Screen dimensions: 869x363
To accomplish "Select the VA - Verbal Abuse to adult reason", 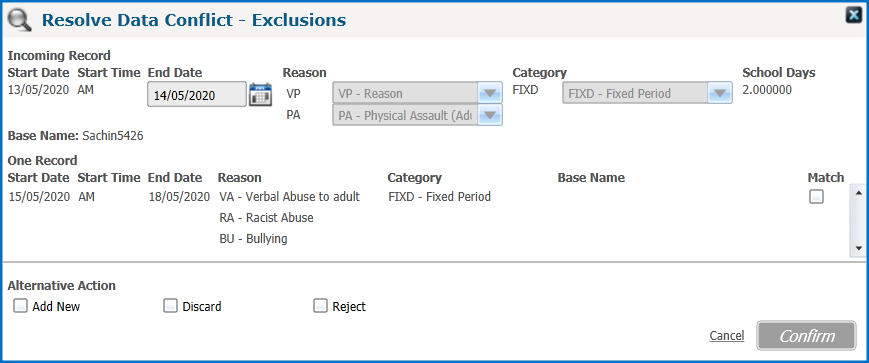I will [290, 197].
